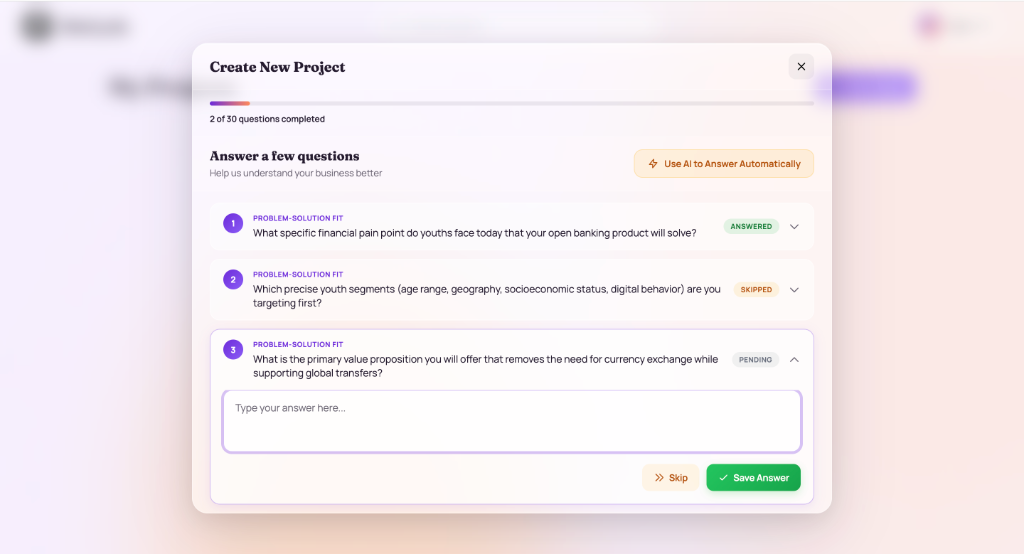Expand question 1 using its chevron
The image size is (1024, 554).
coord(794,227)
